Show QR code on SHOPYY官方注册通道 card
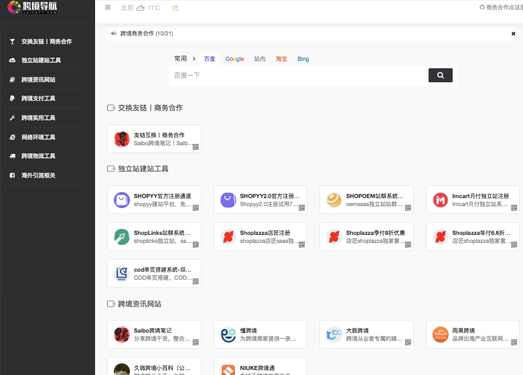The width and height of the screenshot is (523, 375). pos(196,208)
